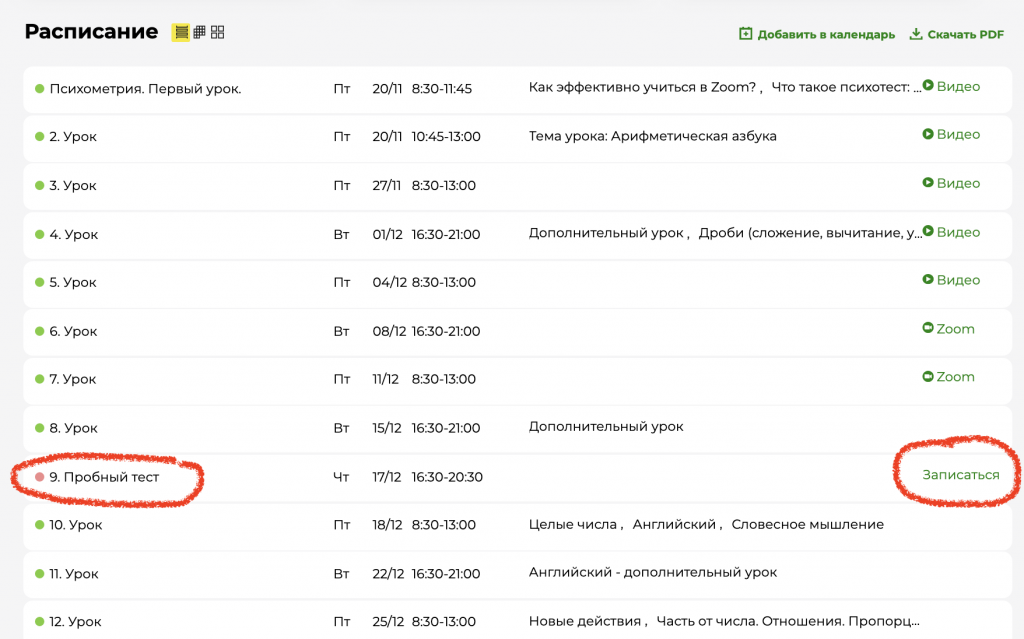
Task: Click the add-to-calendar icon
Action: pyautogui.click(x=745, y=34)
